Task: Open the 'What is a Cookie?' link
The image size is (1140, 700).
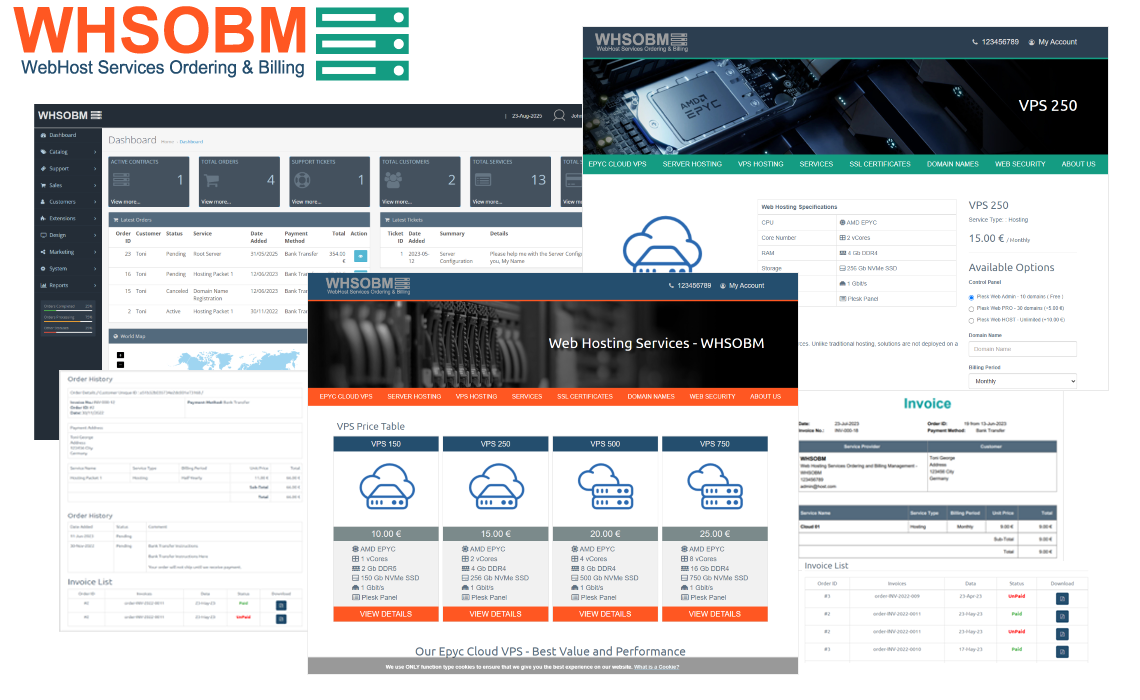Action: [x=656, y=666]
